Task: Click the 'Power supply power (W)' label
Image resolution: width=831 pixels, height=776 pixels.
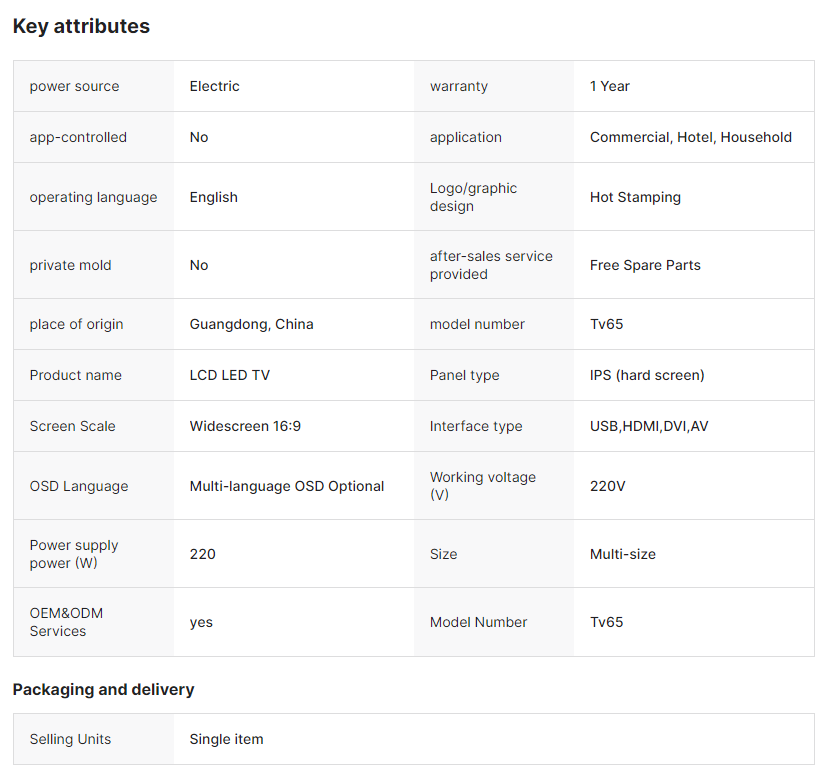Action: click(74, 554)
